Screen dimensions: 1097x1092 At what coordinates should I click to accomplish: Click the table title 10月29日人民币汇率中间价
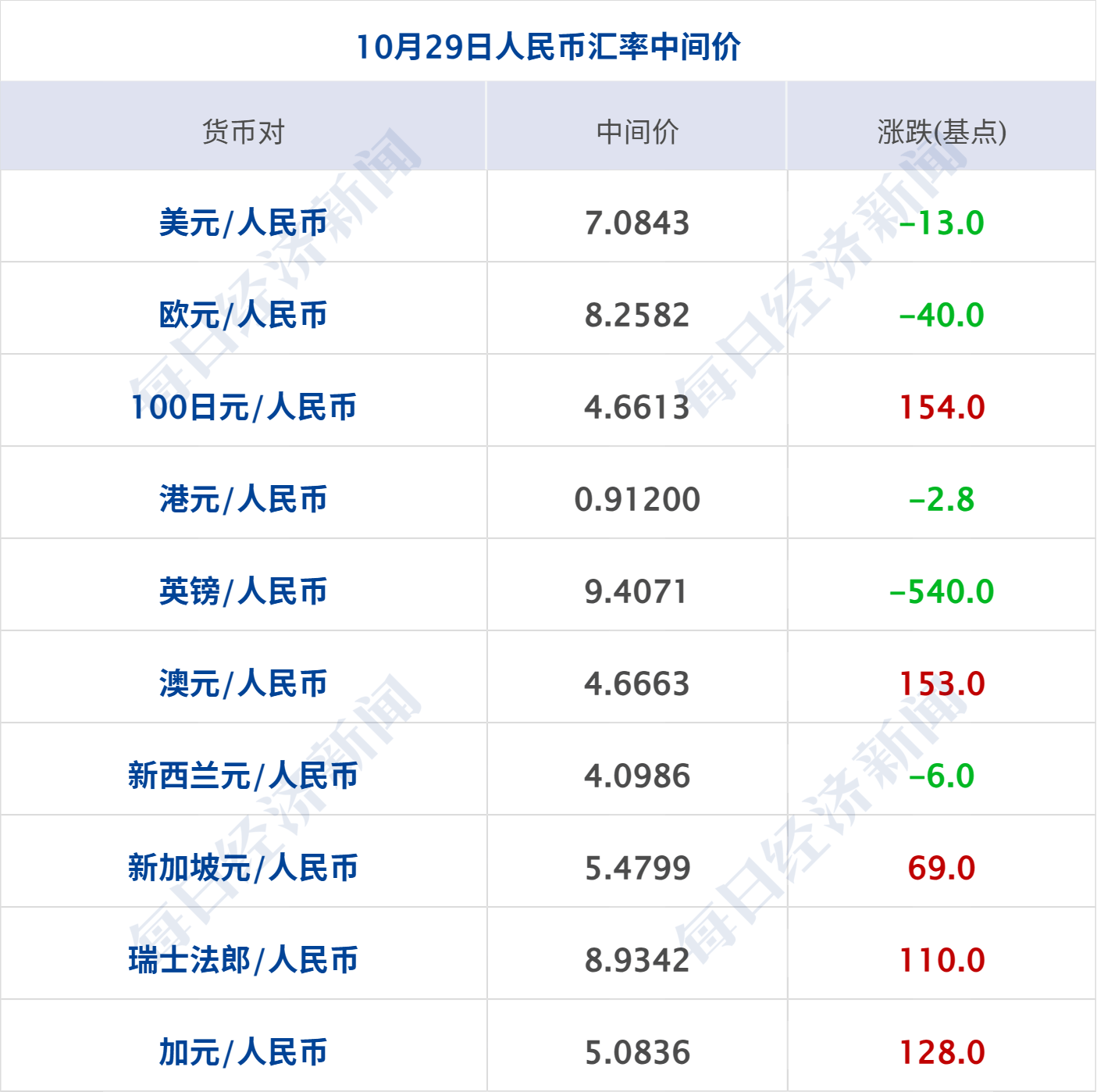[548, 45]
